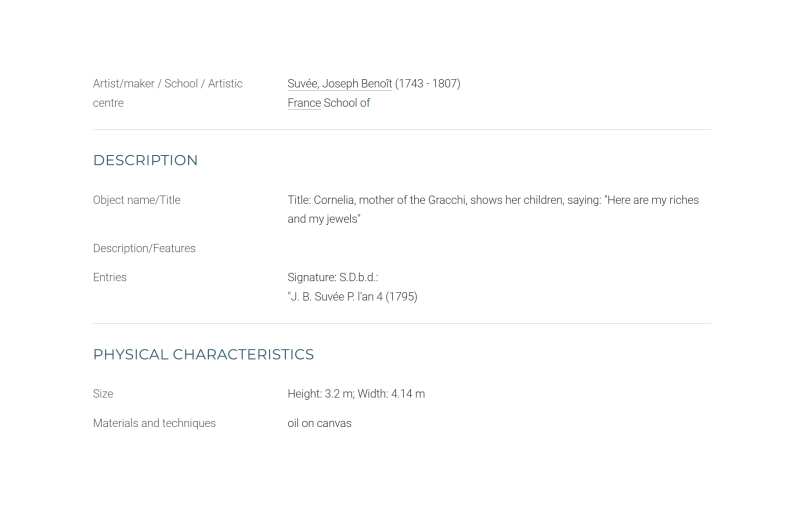Click the and my jewels title continuation line
This screenshot has height=507, width=800.
click(323, 219)
